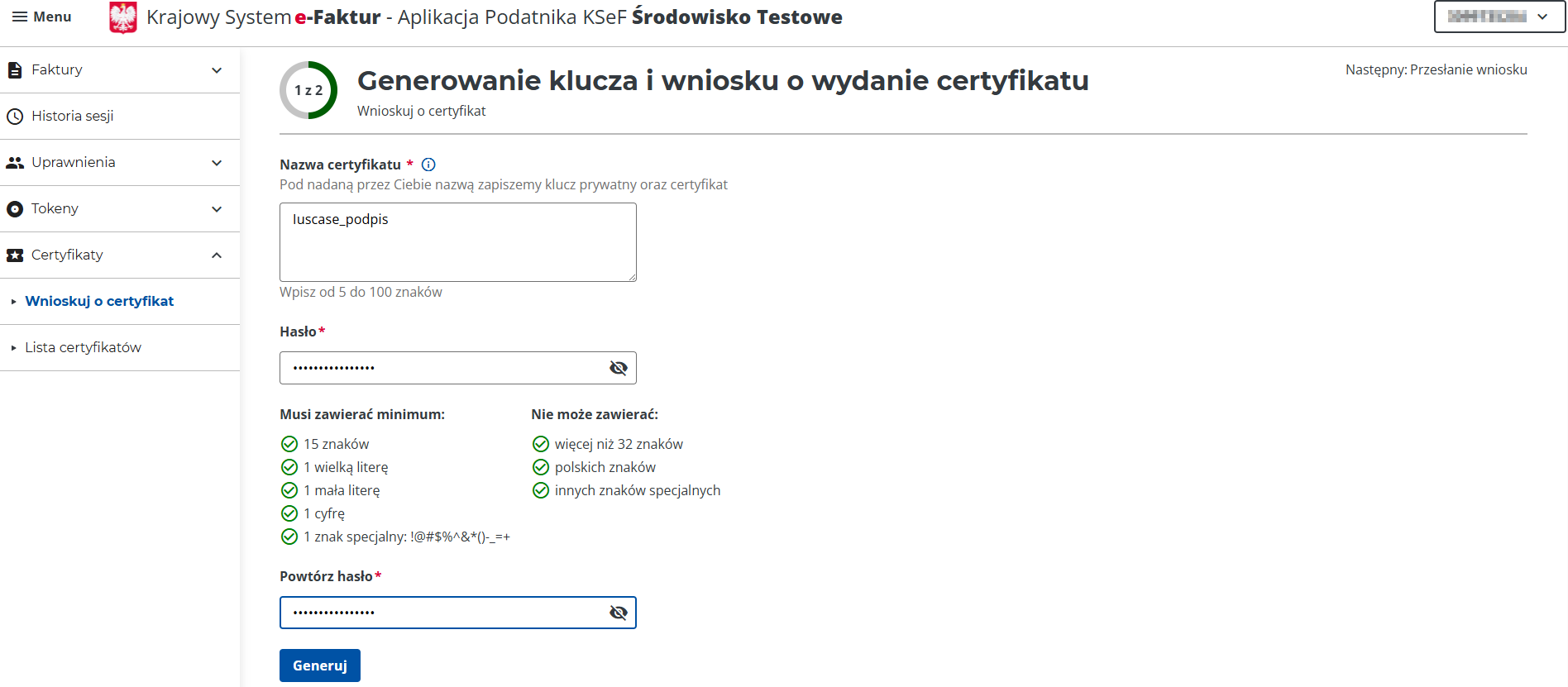Click the Generuj button
This screenshot has height=687, width=1568.
coord(320,666)
